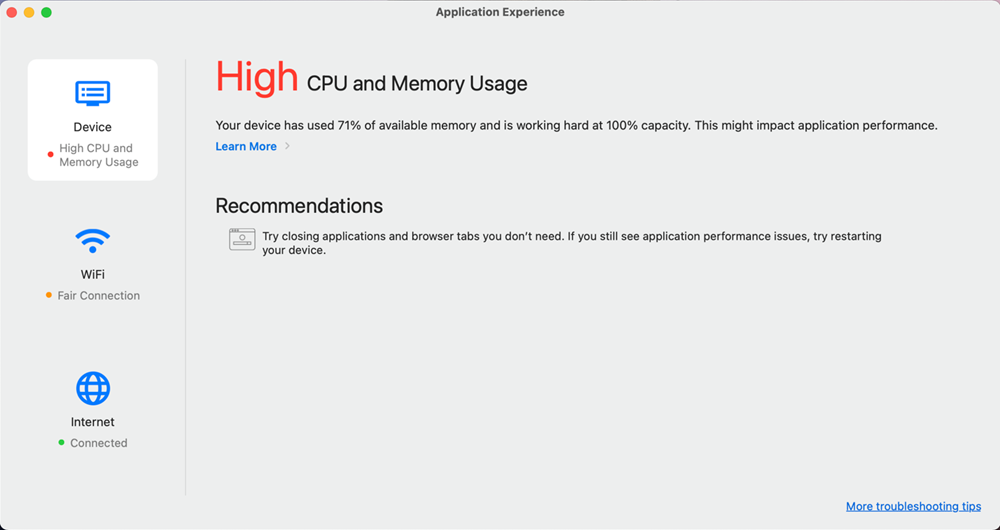Click the Fair Connection status text

click(99, 296)
